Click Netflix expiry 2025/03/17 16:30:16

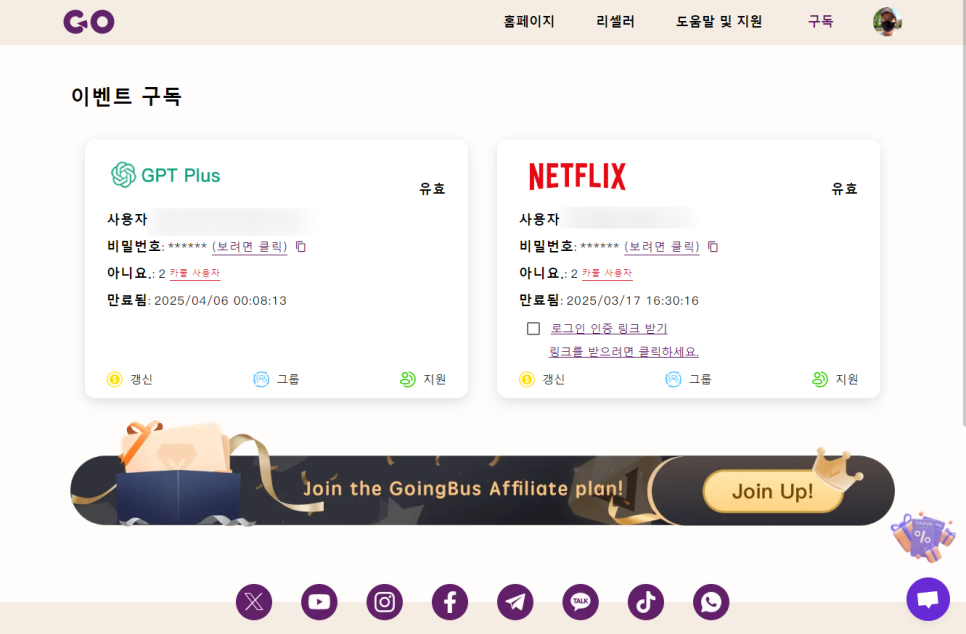(632, 301)
